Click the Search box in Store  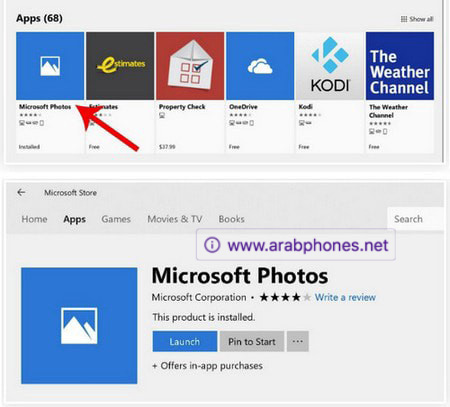coord(415,219)
